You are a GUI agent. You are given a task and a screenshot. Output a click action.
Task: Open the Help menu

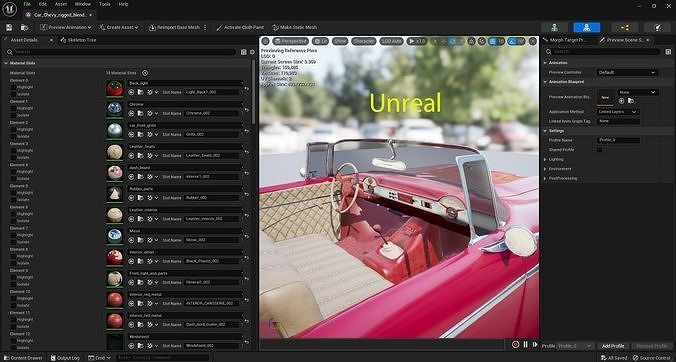(123, 4)
